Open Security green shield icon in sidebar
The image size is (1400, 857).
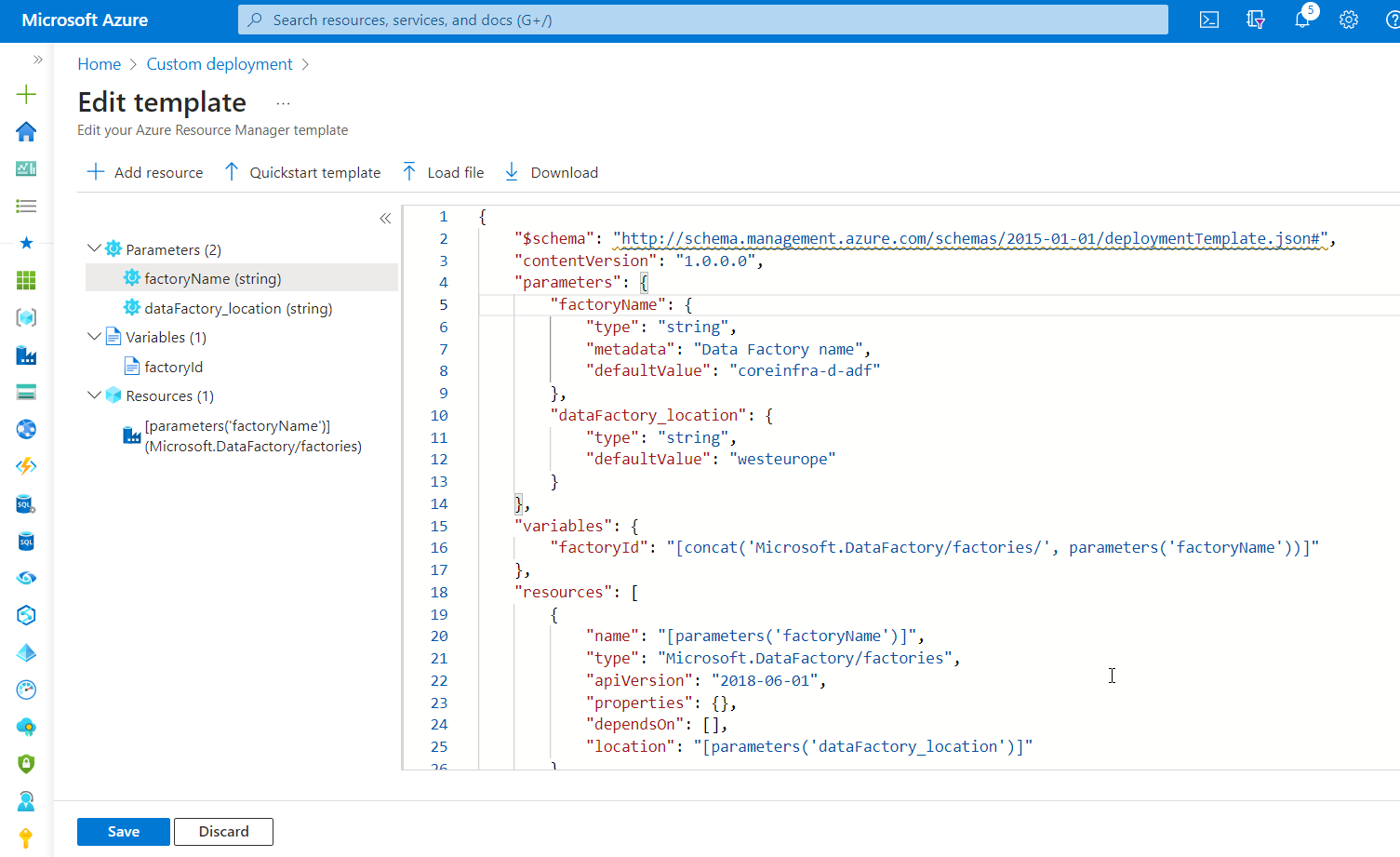click(x=26, y=764)
